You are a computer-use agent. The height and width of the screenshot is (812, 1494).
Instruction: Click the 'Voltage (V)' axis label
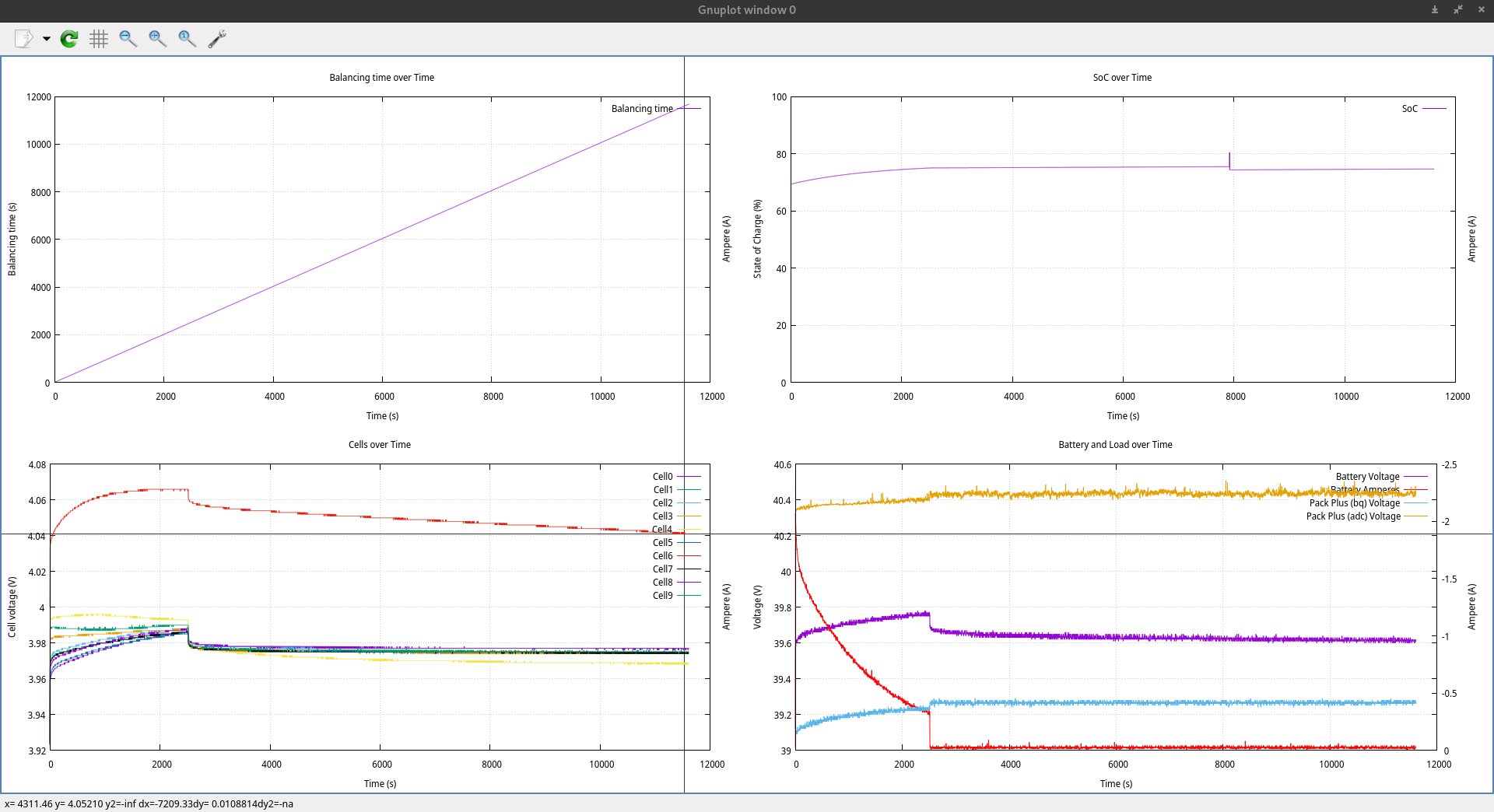(x=757, y=607)
